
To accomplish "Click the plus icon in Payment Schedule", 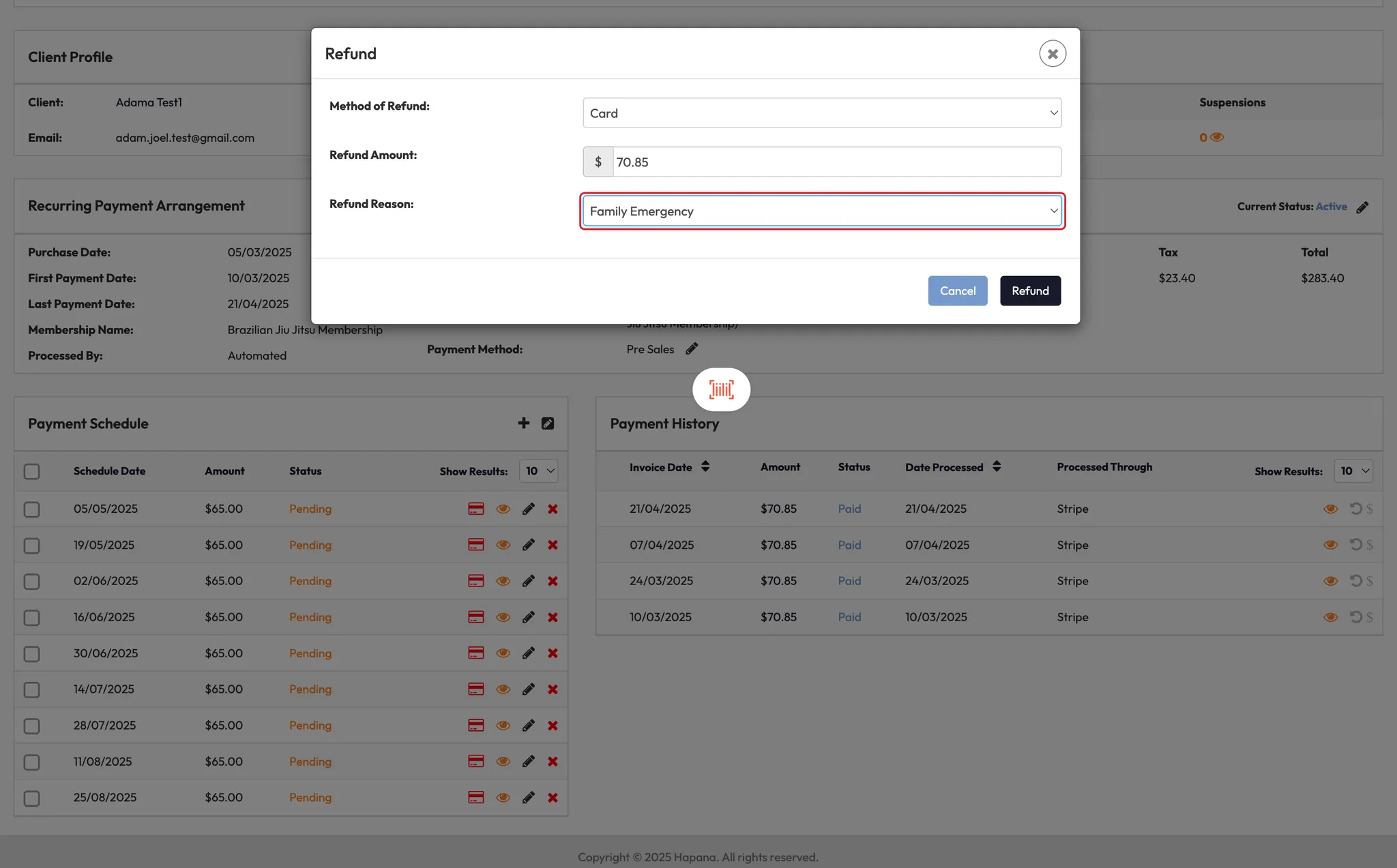I will coord(523,423).
